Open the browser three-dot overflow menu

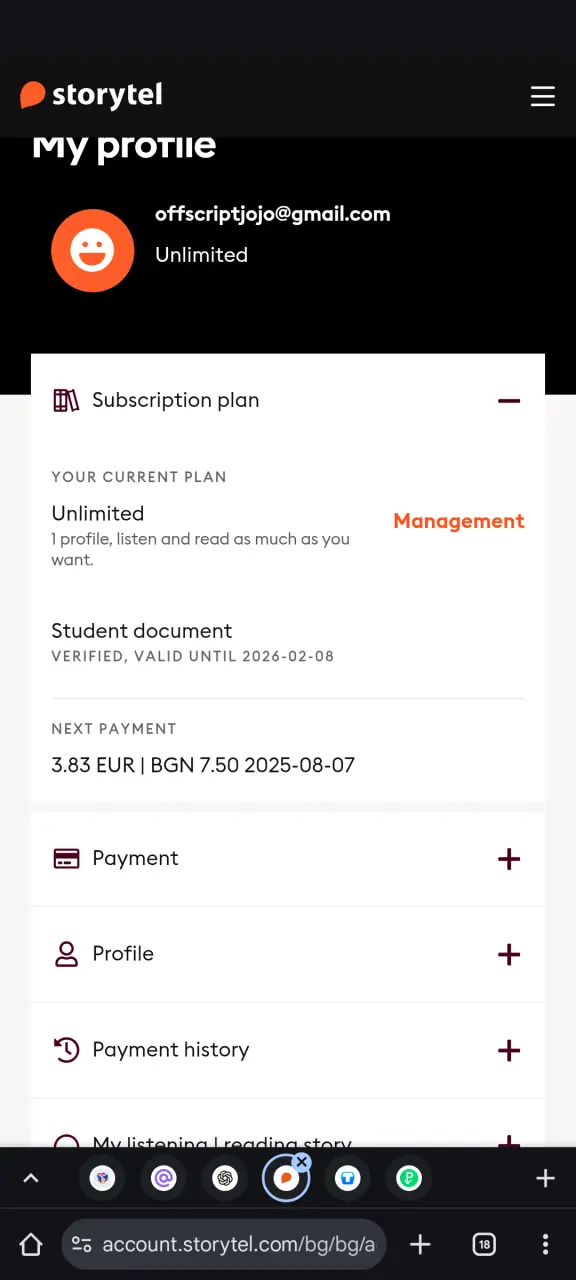click(545, 1244)
